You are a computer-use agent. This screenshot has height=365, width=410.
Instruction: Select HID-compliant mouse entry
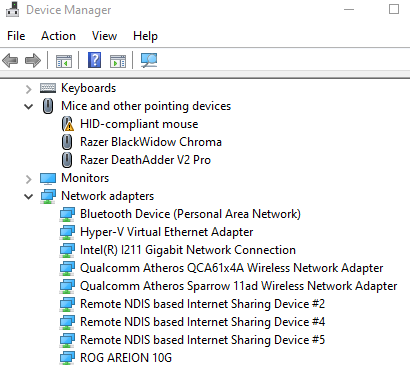point(139,124)
